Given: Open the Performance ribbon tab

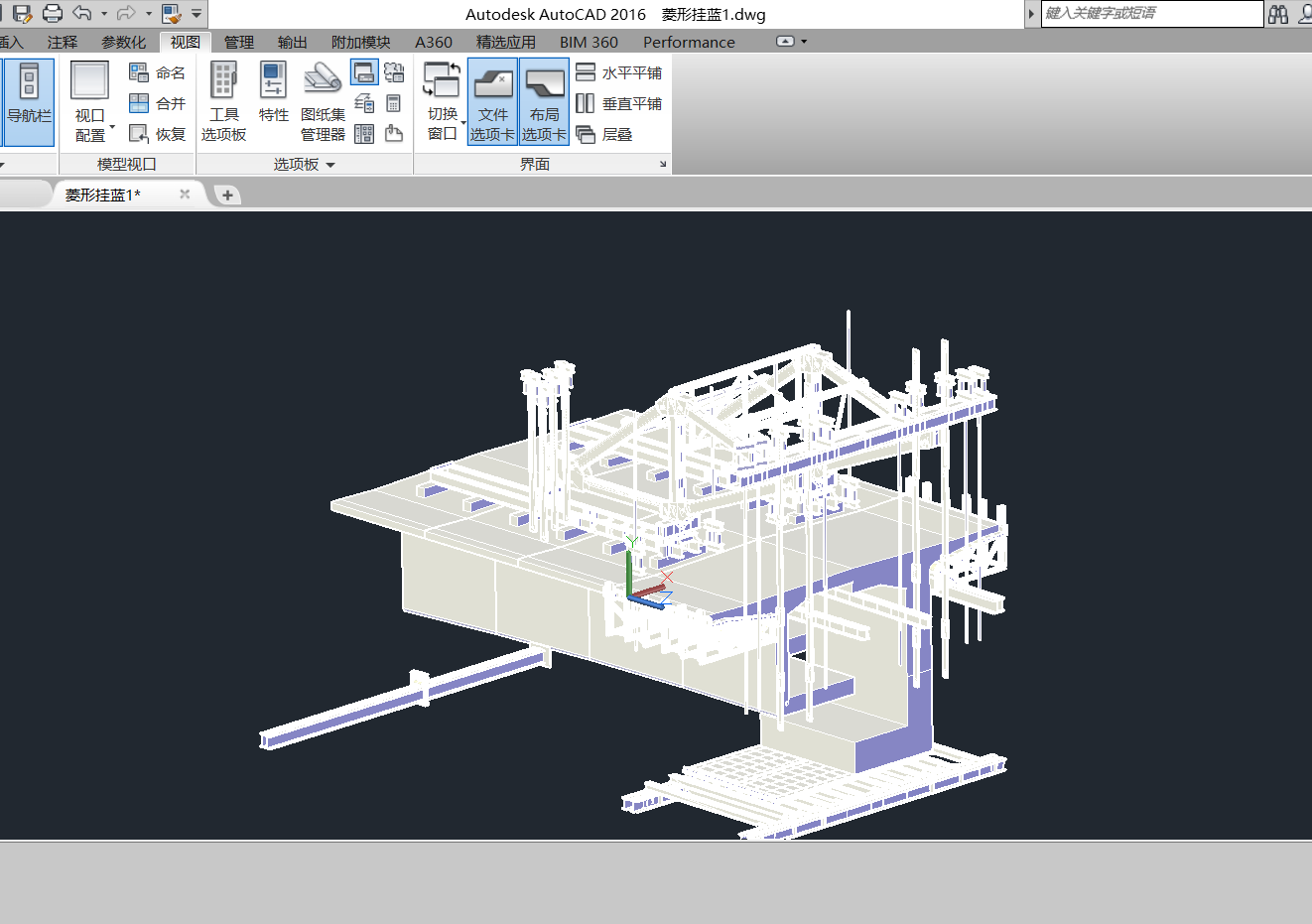Looking at the screenshot, I should tap(689, 42).
